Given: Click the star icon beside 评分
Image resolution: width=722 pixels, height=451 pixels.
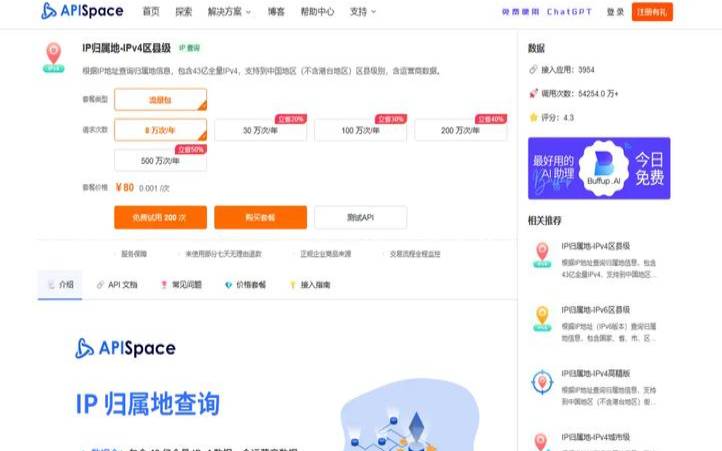Looking at the screenshot, I should (533, 117).
